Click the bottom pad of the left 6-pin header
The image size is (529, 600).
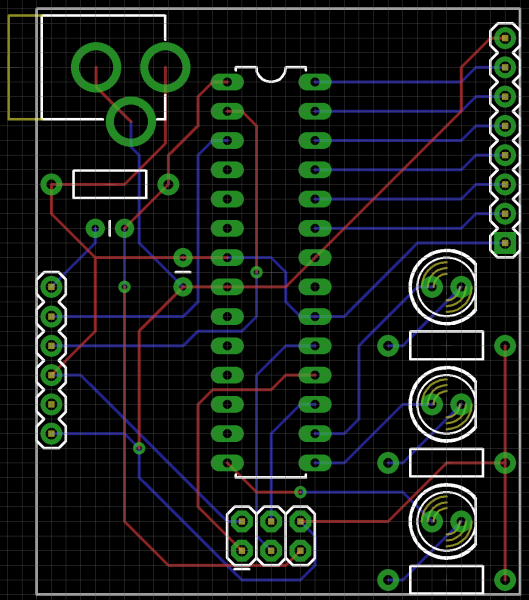coord(51,434)
